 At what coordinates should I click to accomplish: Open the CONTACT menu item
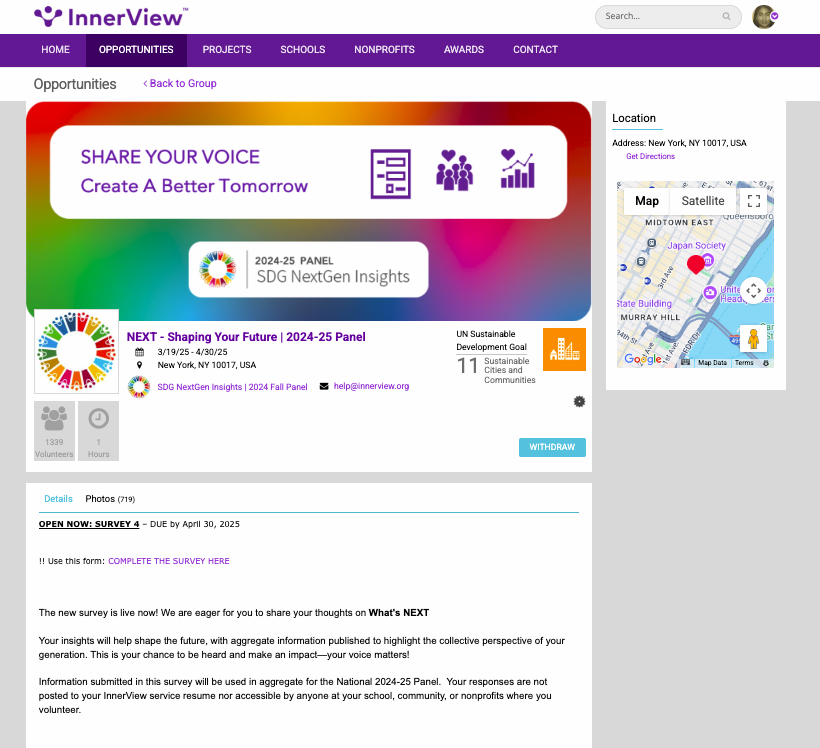coord(535,50)
